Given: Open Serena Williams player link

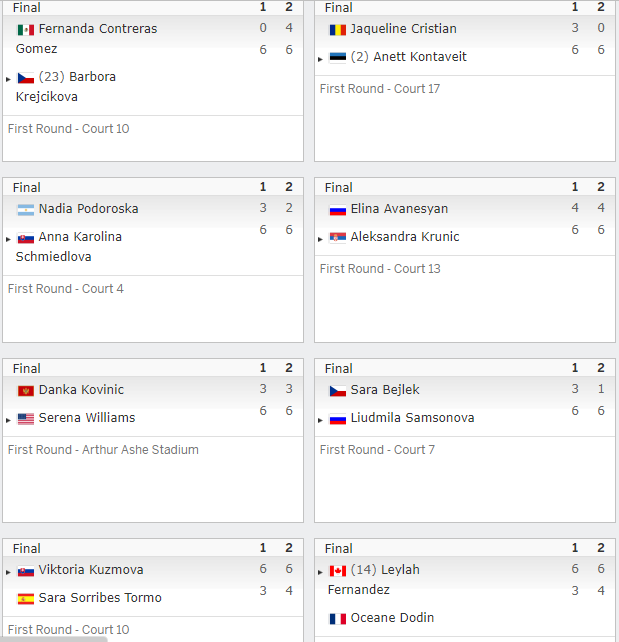Looking at the screenshot, I should 87,418.
